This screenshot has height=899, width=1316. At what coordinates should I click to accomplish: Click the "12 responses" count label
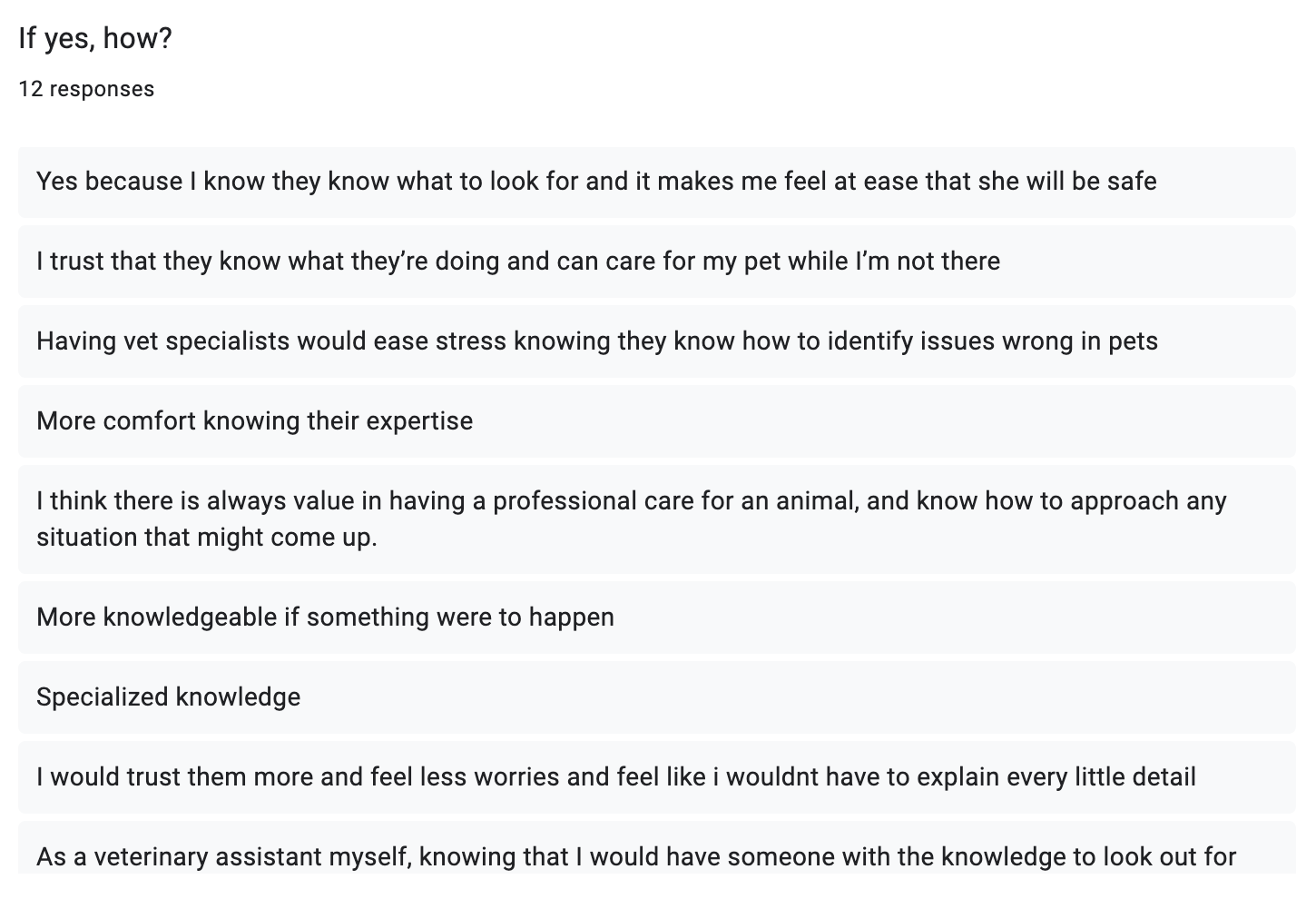(86, 89)
